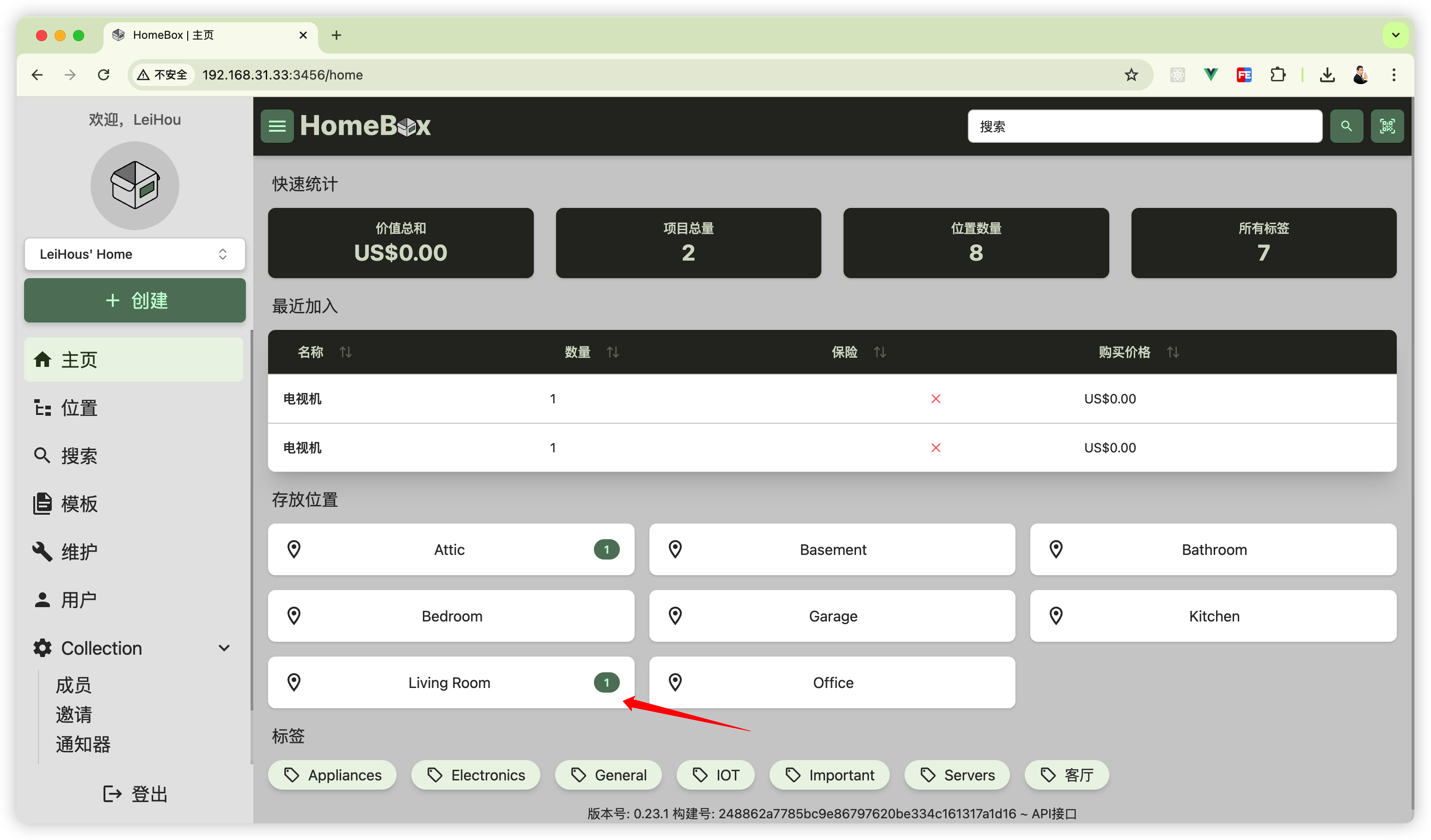
Task: Open 维护 in the sidebar menu
Action: (79, 551)
